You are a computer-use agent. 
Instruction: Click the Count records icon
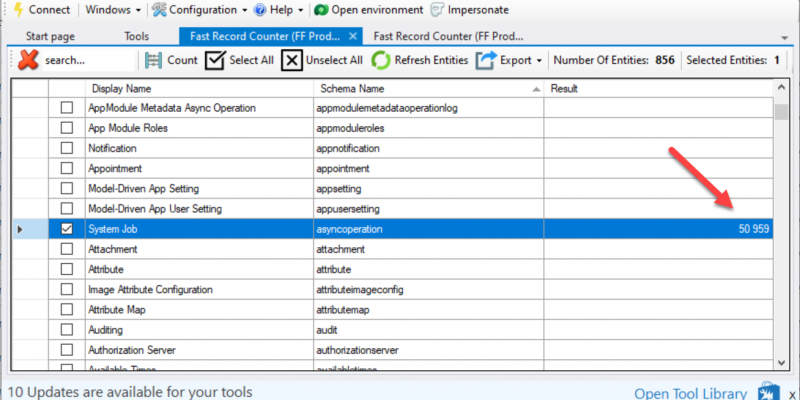[x=153, y=60]
